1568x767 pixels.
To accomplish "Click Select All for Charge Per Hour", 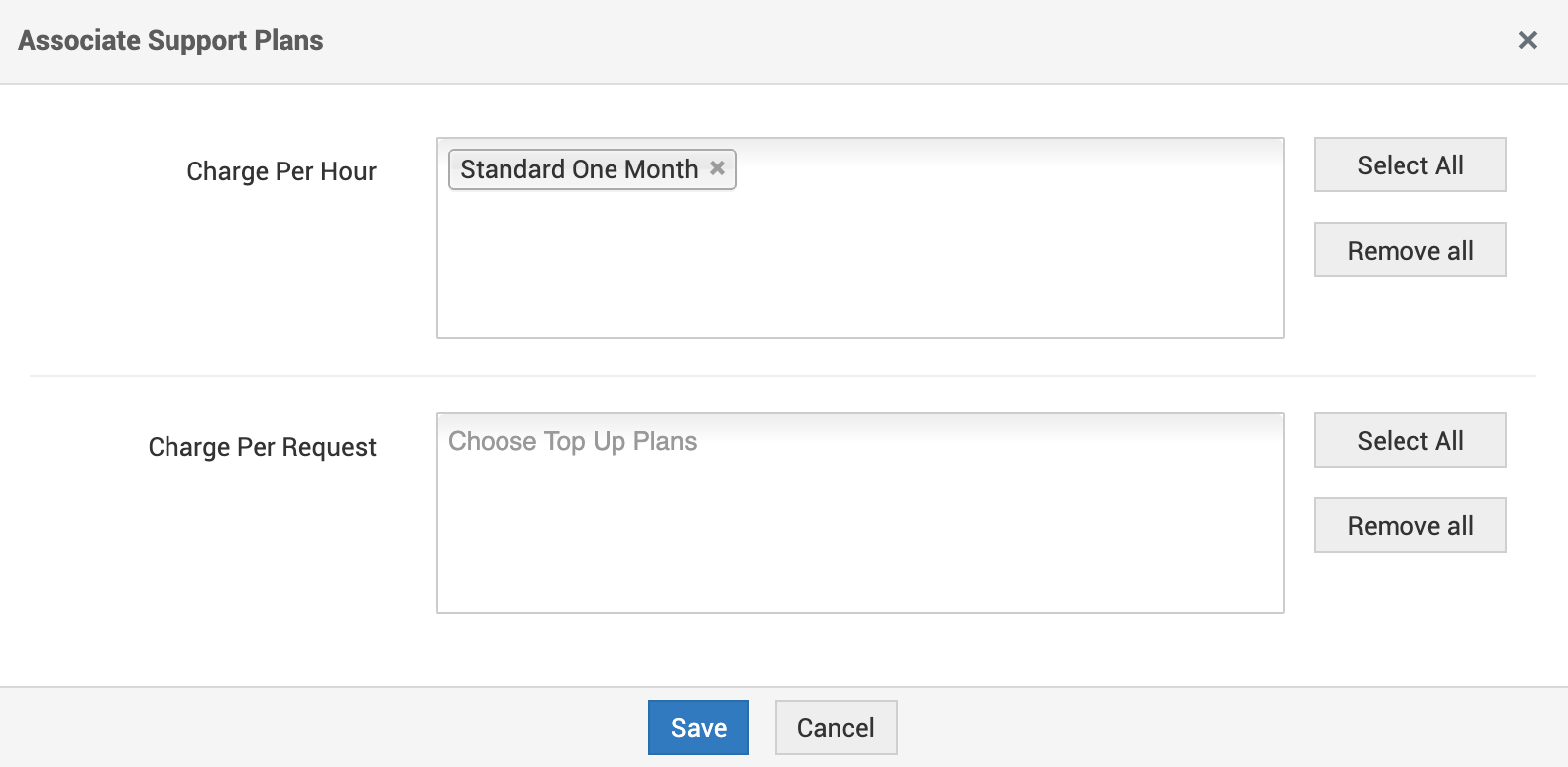I will coord(1409,165).
